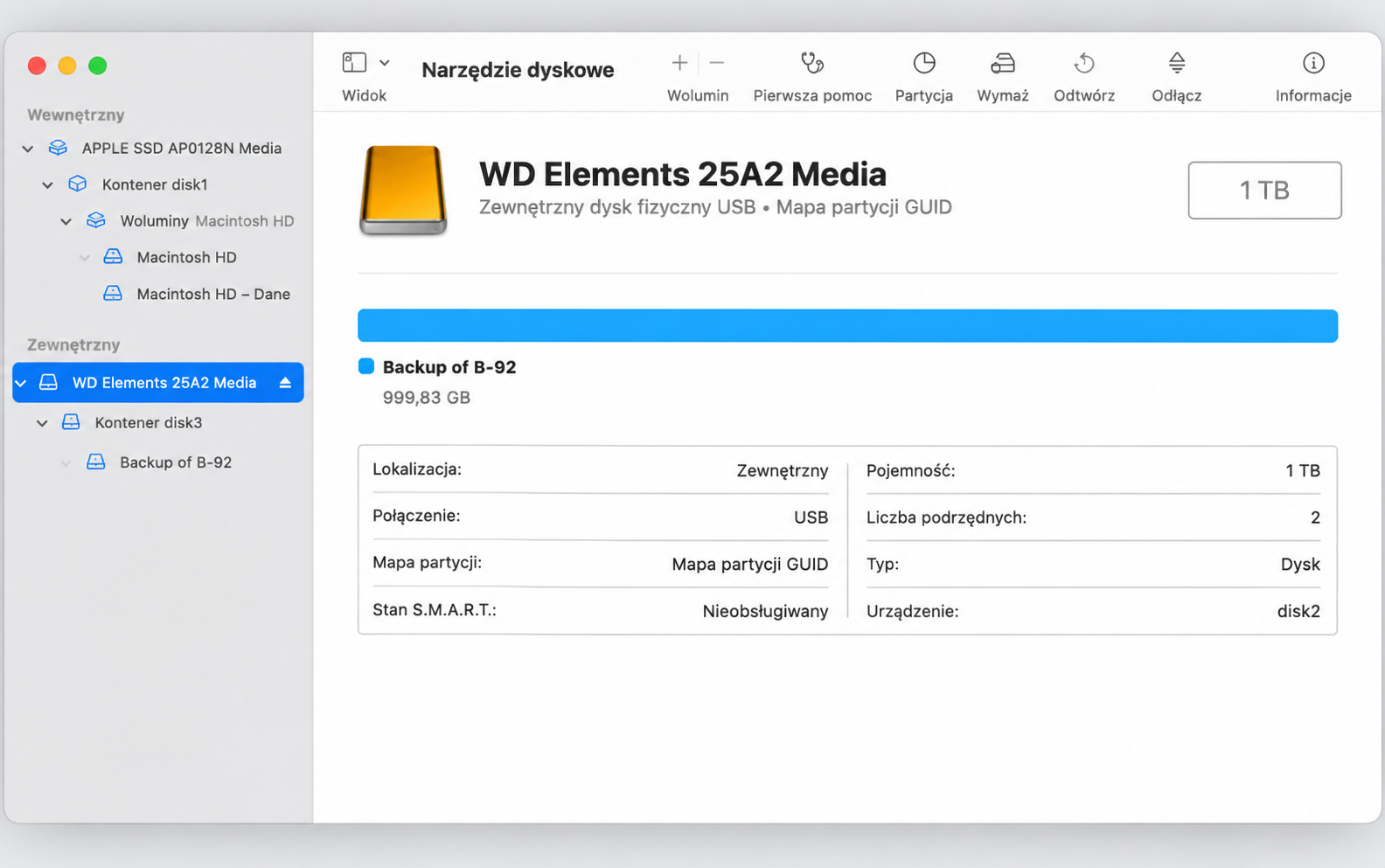1385x868 pixels.
Task: Toggle the Macintosh HD disclosure chevron
Action: [x=85, y=258]
